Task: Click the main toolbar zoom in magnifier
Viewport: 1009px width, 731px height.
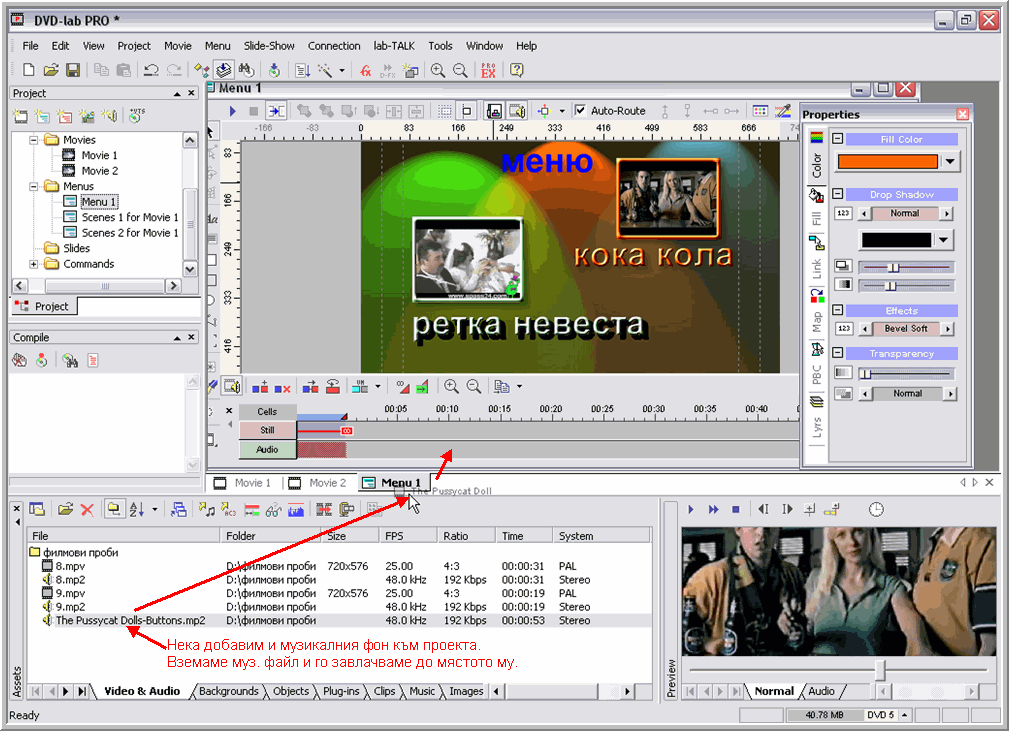Action: pos(438,70)
